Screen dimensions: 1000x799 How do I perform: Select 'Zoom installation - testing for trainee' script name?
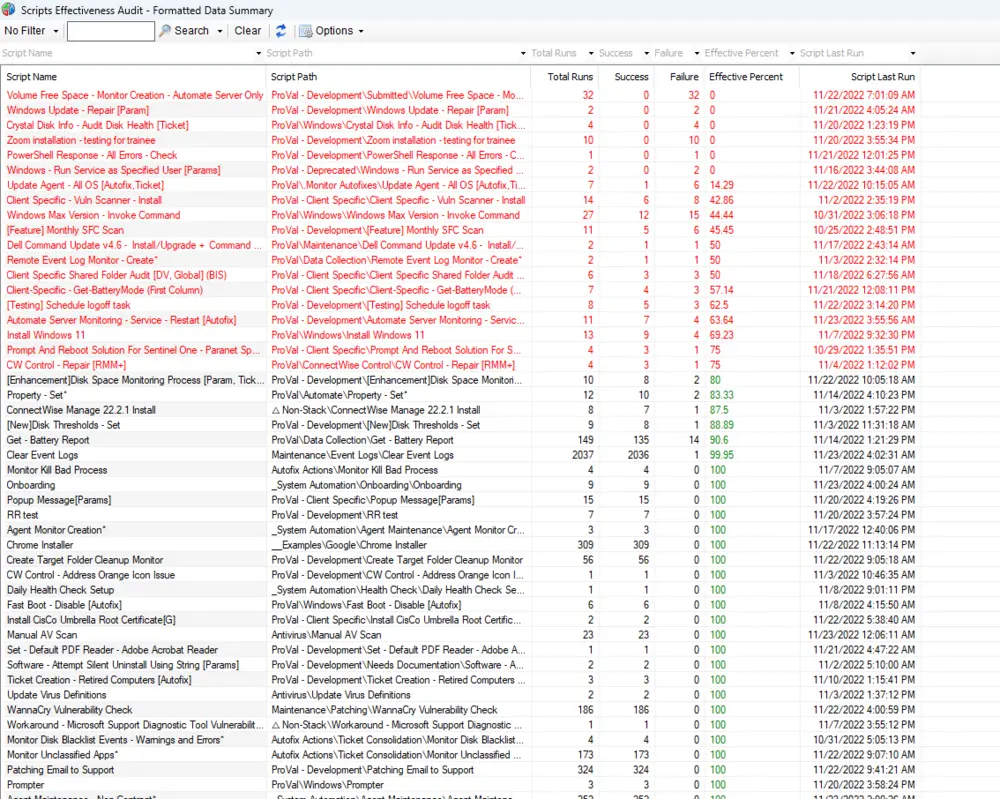tap(81, 140)
